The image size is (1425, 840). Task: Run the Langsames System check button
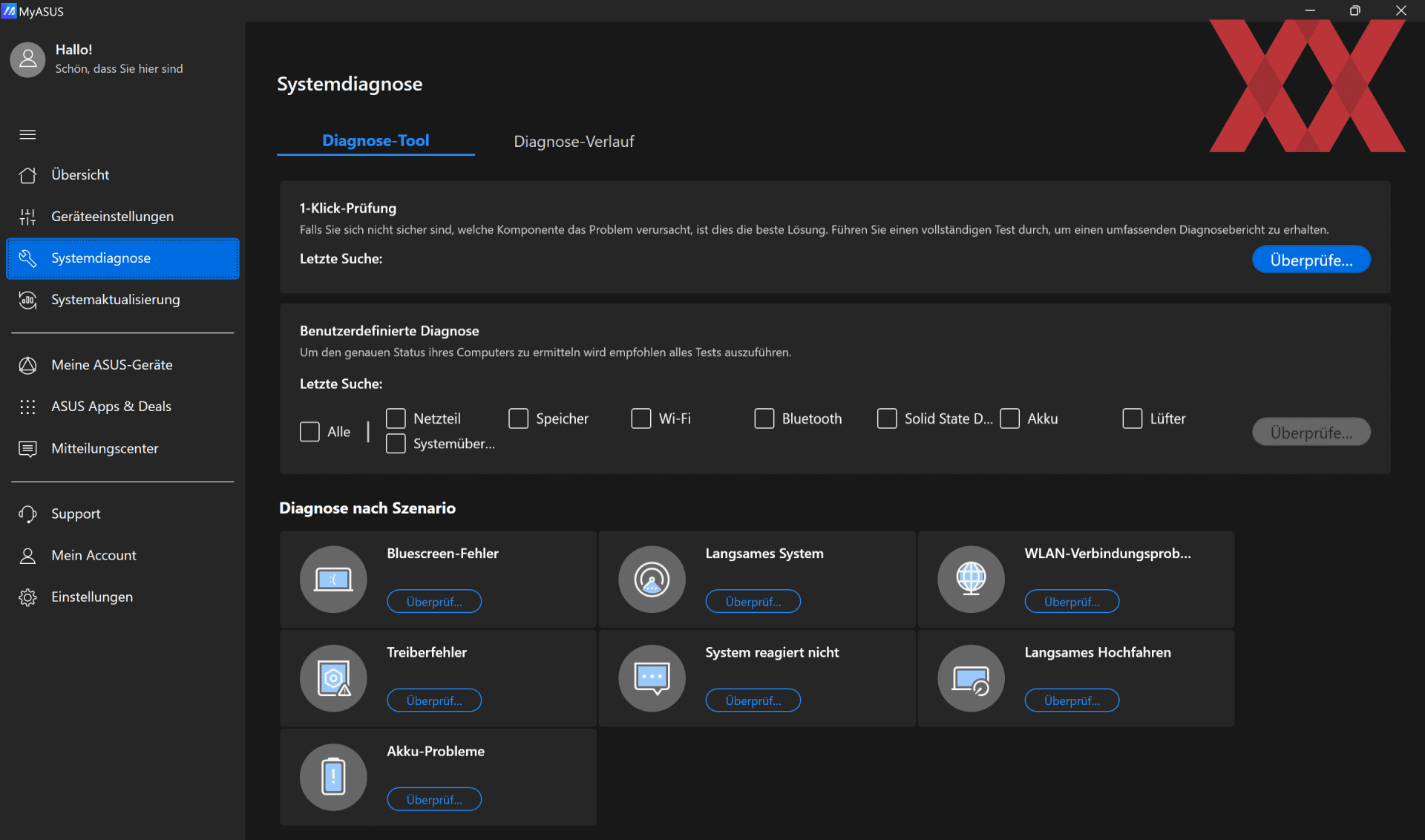(753, 602)
